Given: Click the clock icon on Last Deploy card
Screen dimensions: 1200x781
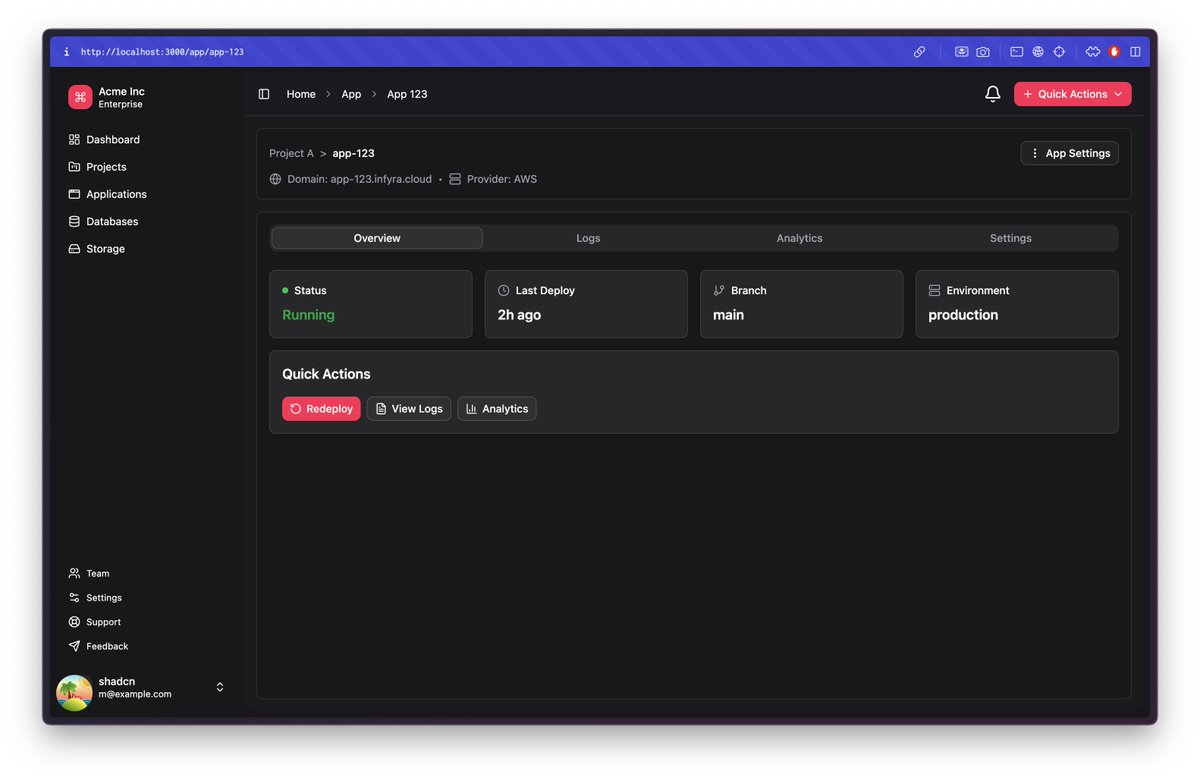Looking at the screenshot, I should [504, 290].
